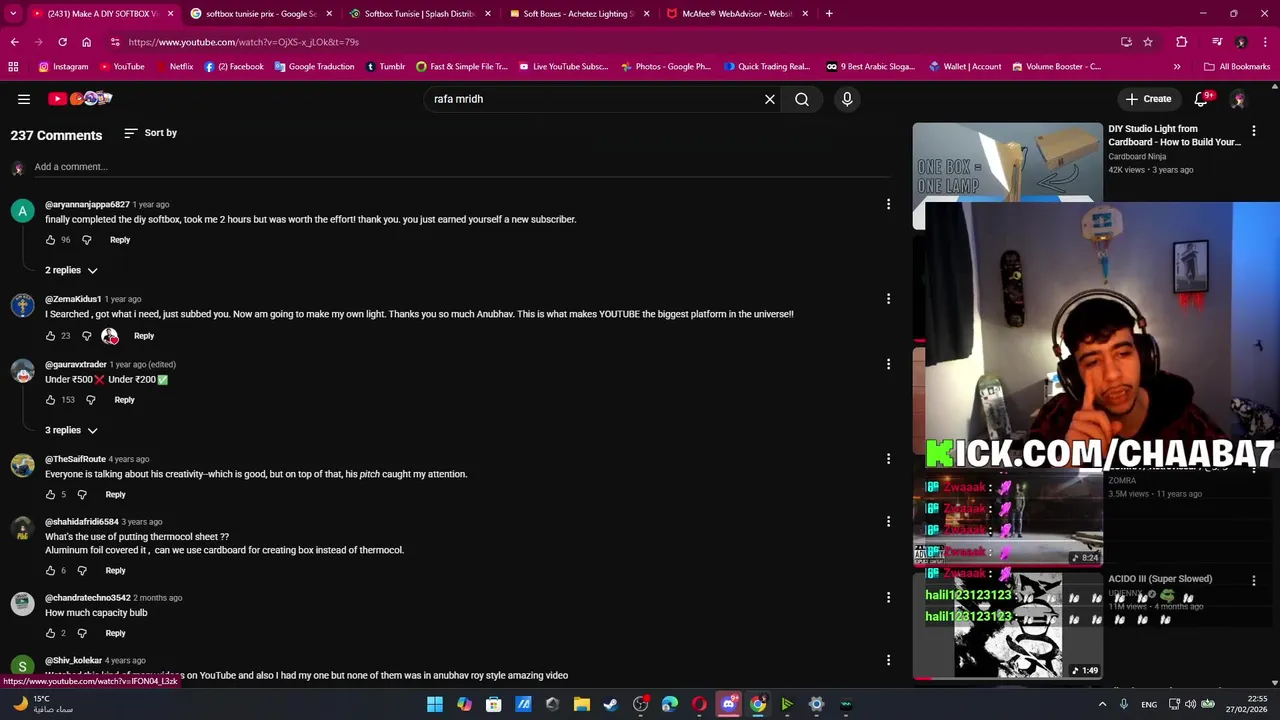Open options menu for Shiv_kolekar's comment
1280x720 pixels.
[x=888, y=660]
